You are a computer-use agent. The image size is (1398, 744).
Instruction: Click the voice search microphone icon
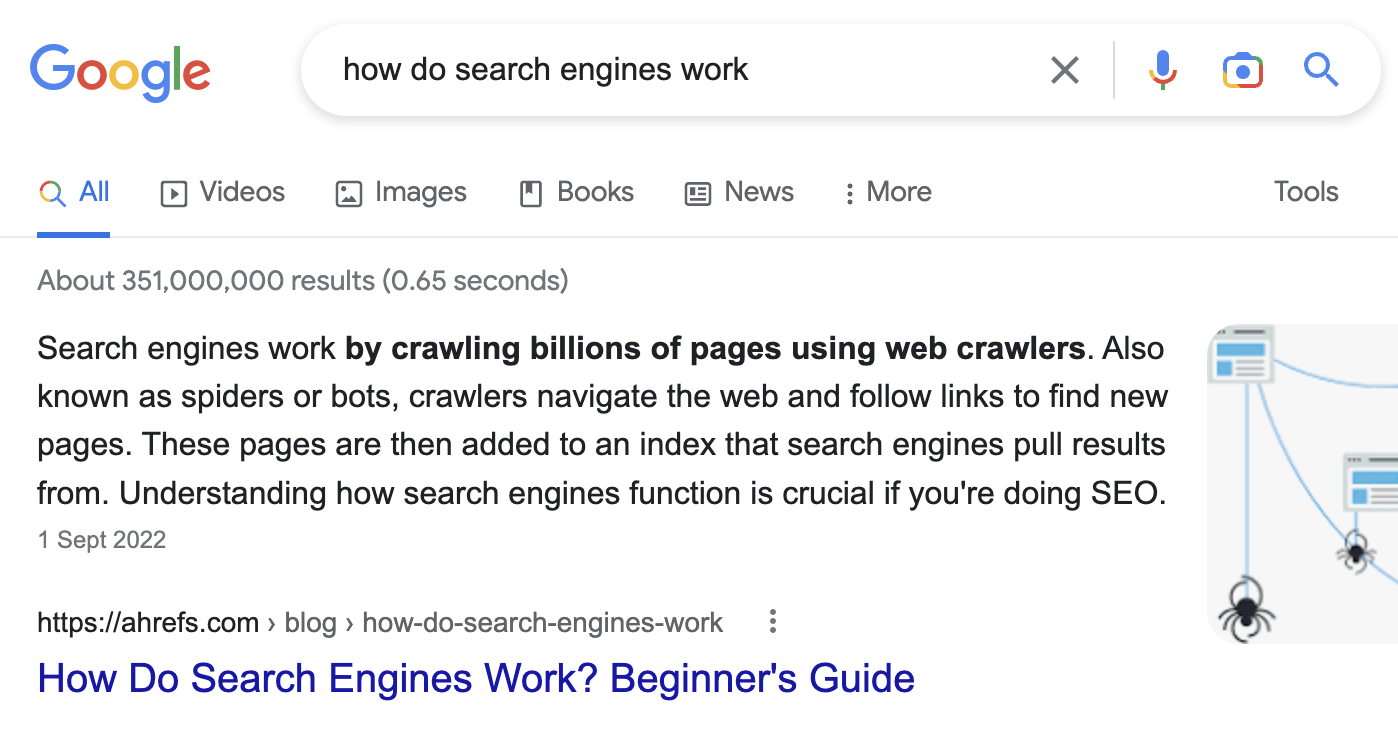click(1162, 70)
